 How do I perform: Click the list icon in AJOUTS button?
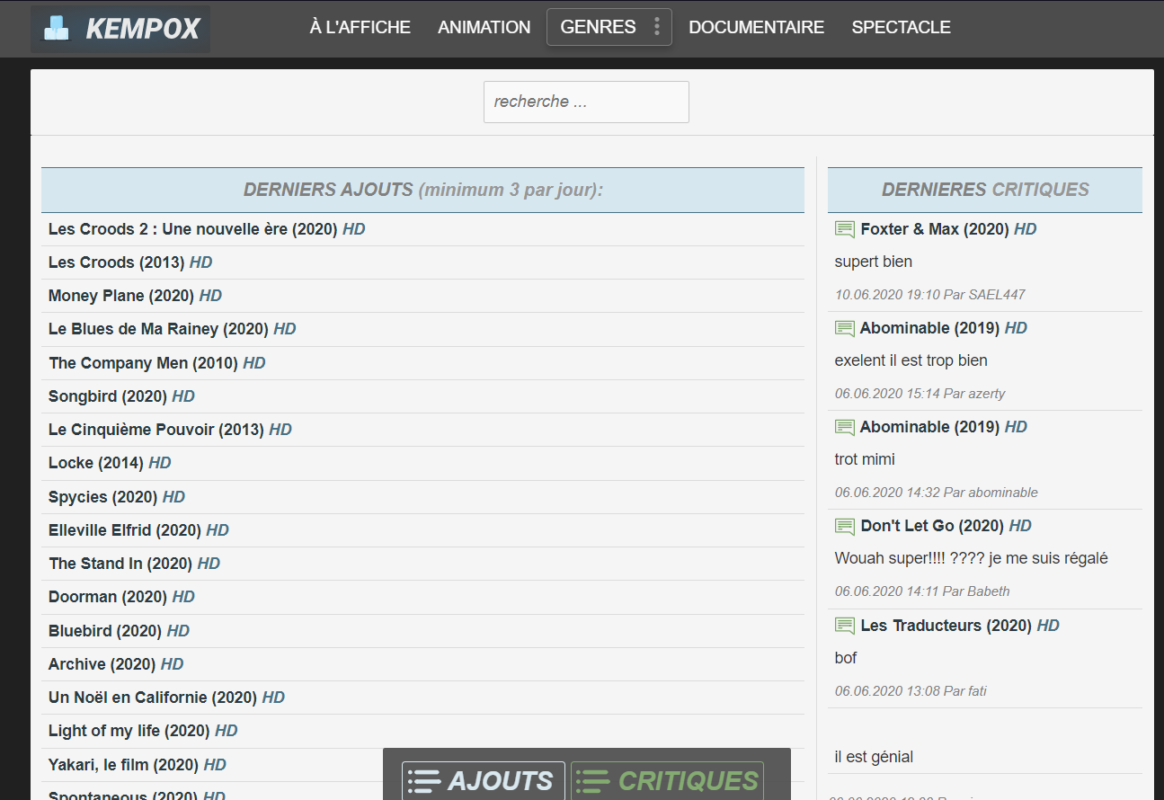[x=424, y=781]
